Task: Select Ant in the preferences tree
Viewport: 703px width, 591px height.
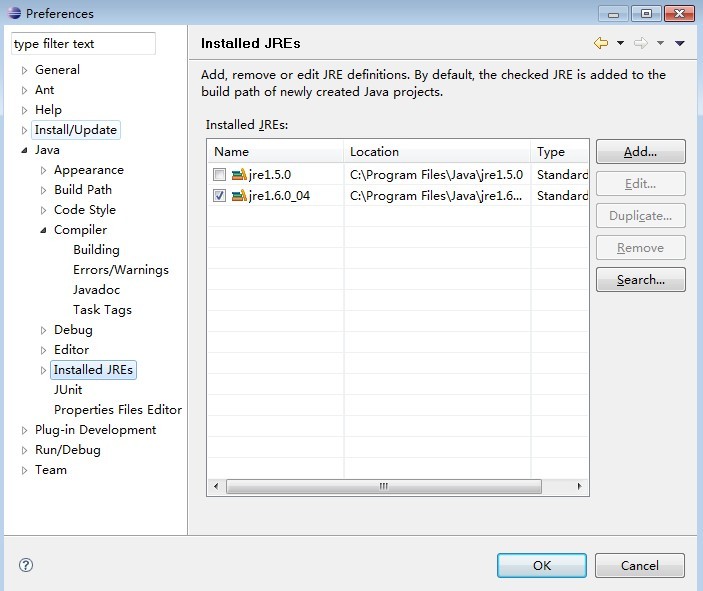Action: coord(44,90)
